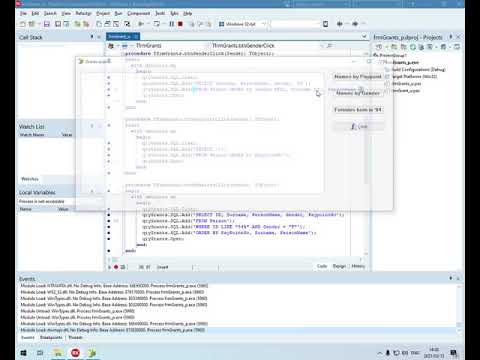Open the File menu
The height and width of the screenshot is (360, 480).
23,13
